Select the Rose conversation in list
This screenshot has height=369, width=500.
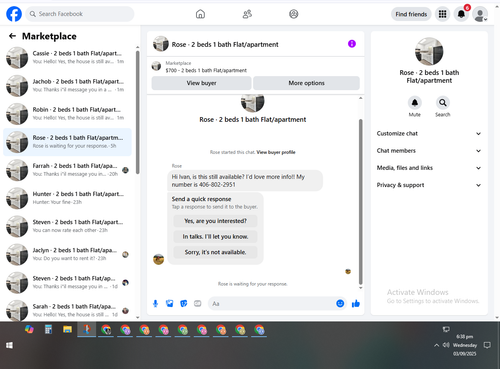[67, 142]
